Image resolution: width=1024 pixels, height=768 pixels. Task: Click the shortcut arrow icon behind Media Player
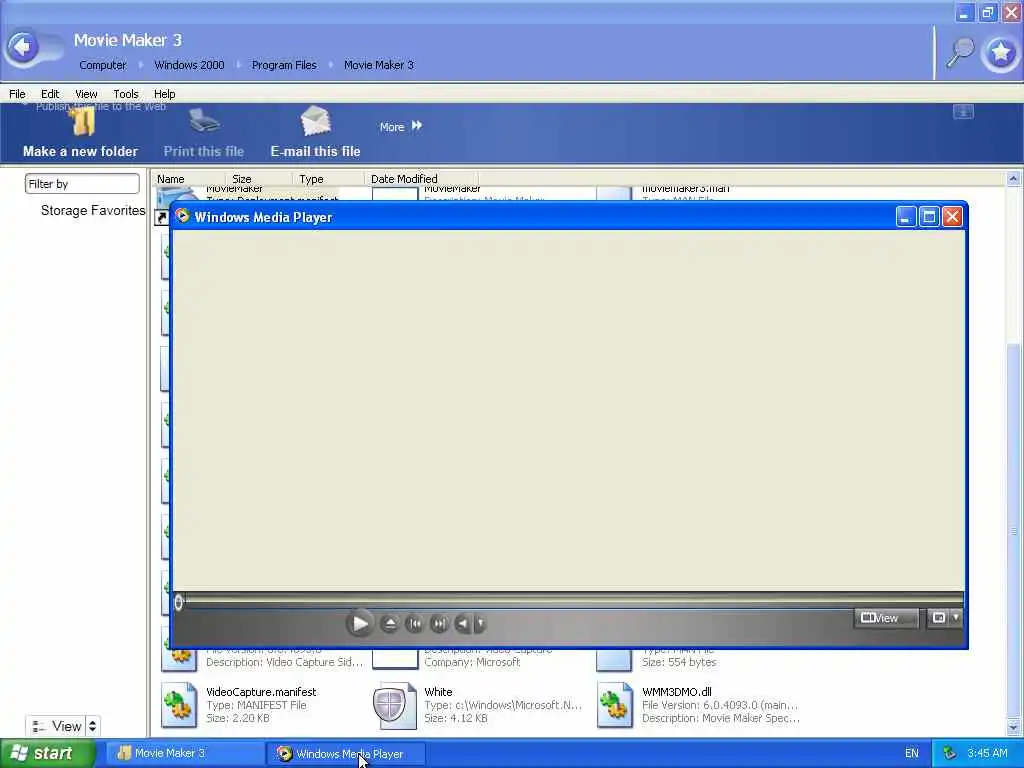pyautogui.click(x=161, y=217)
